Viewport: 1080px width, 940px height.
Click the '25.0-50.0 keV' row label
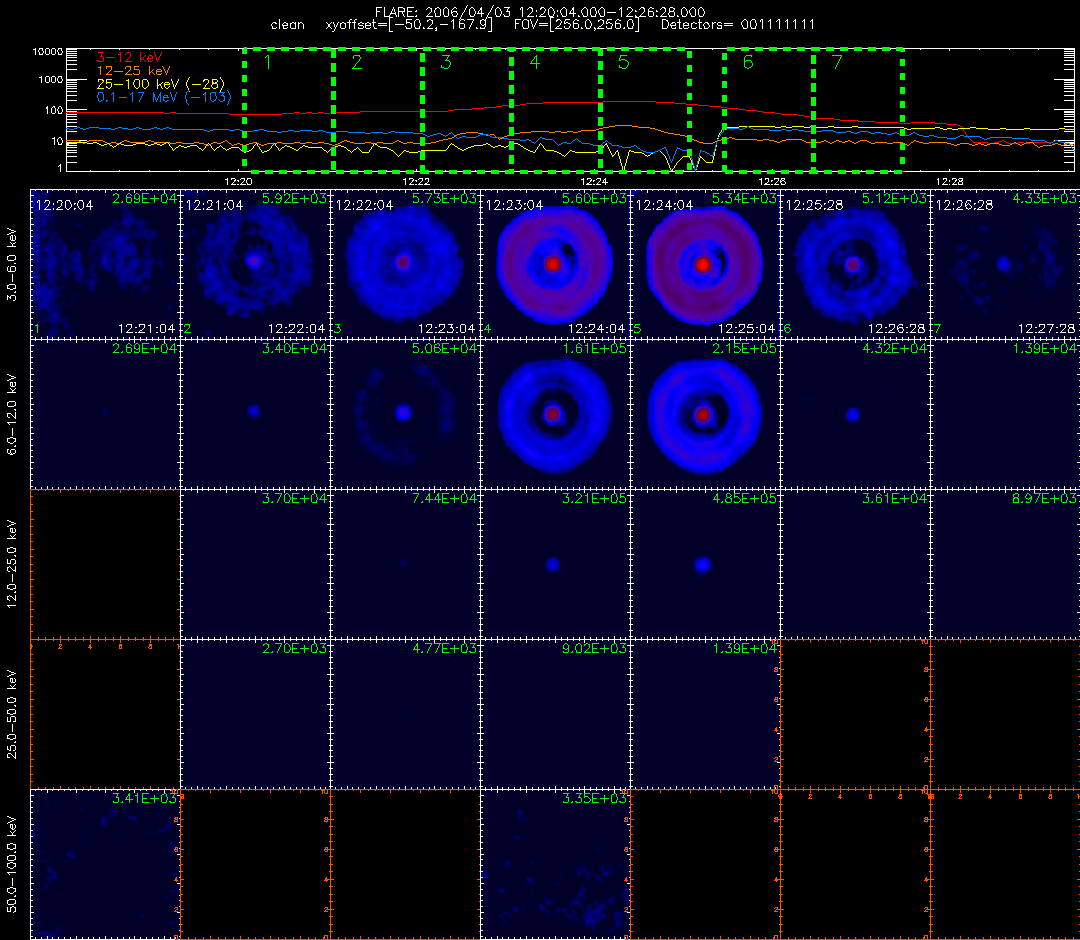(x=12, y=714)
